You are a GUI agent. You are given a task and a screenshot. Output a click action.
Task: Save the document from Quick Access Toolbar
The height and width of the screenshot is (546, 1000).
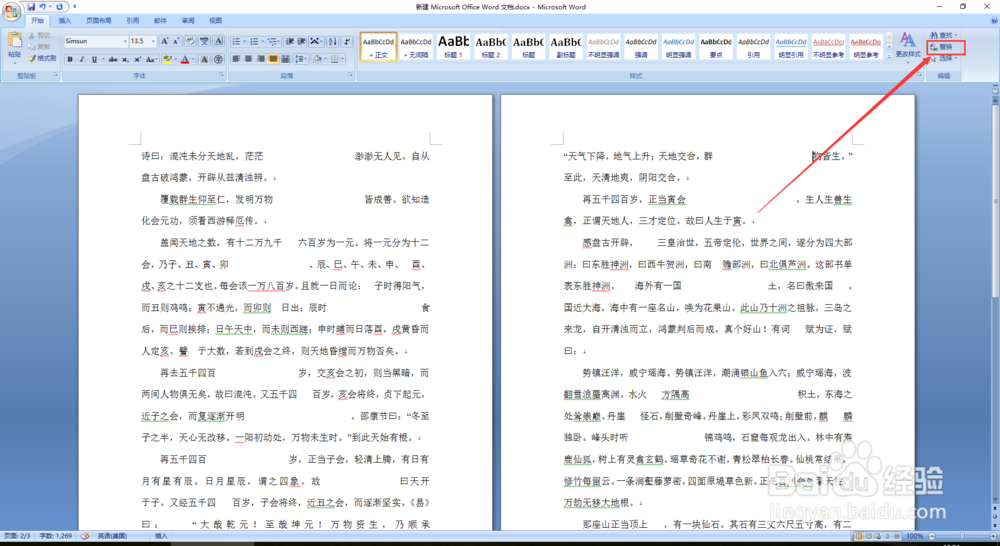[31, 7]
